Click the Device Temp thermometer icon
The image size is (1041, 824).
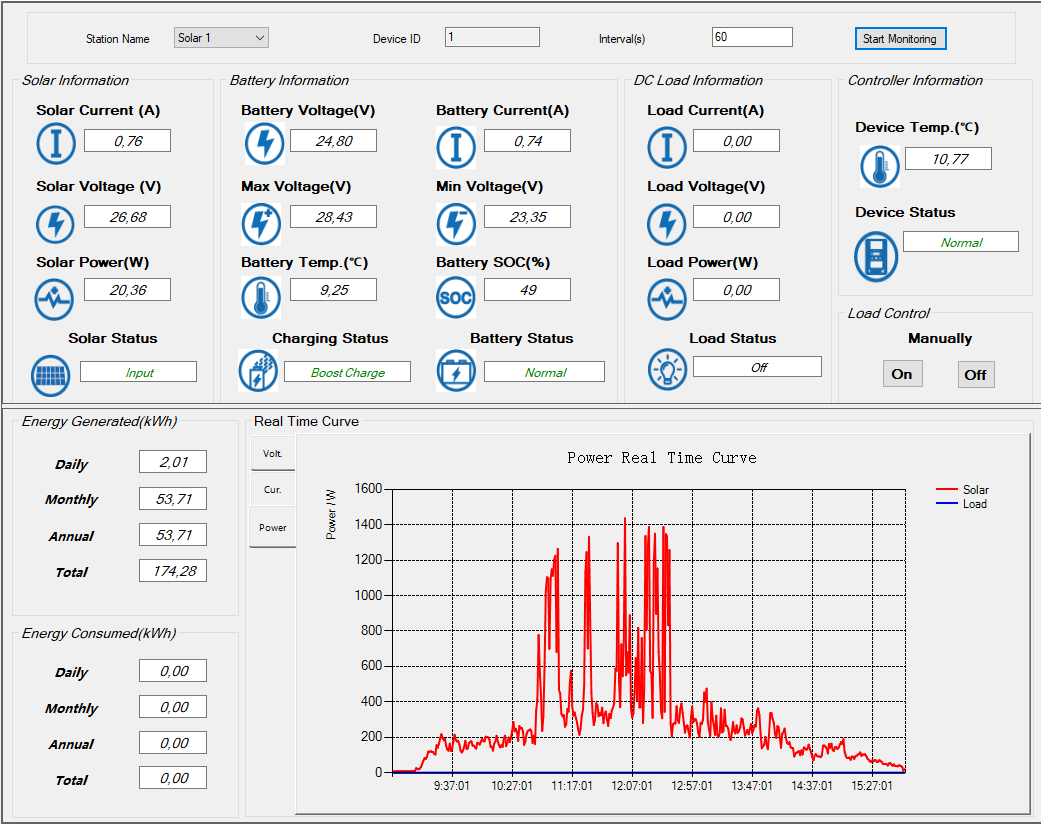point(880,166)
